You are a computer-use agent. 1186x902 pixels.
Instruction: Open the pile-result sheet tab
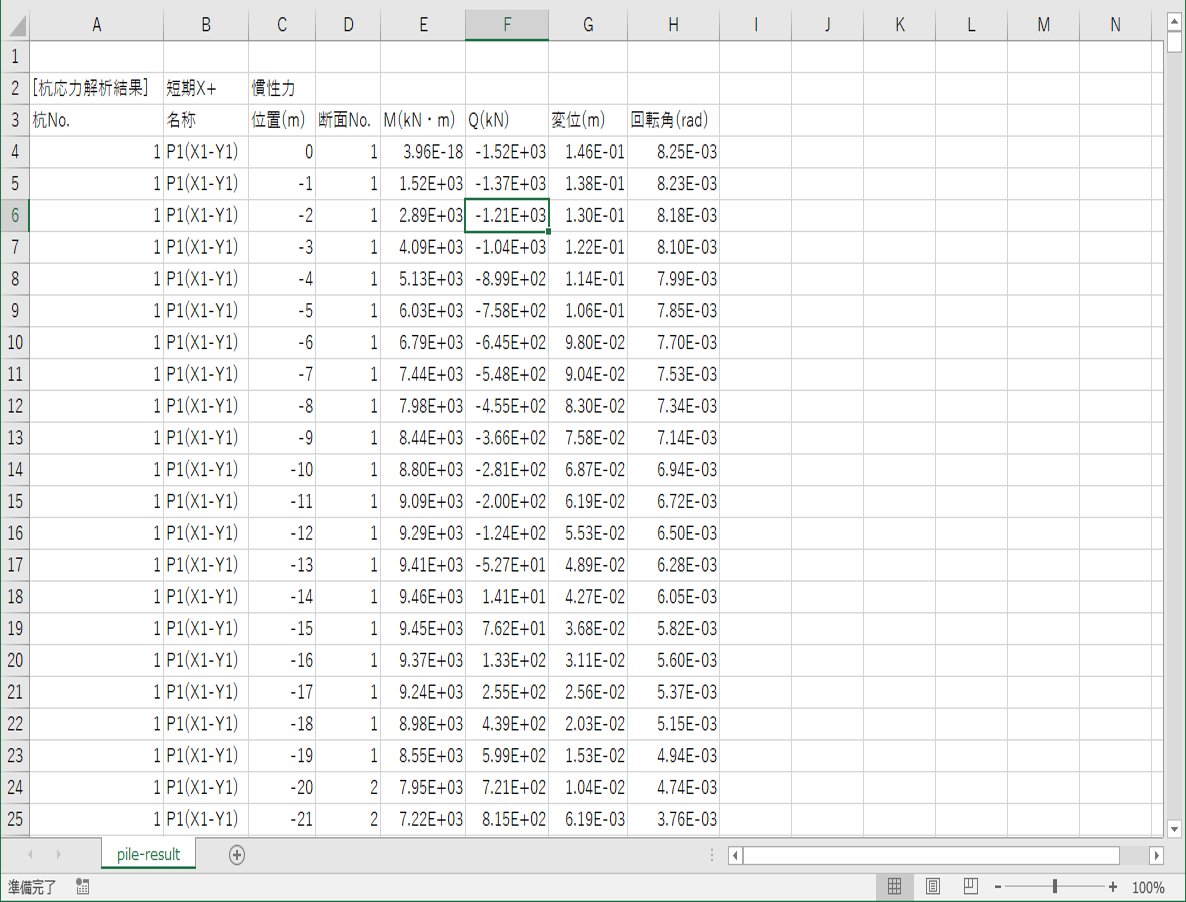pyautogui.click(x=148, y=854)
